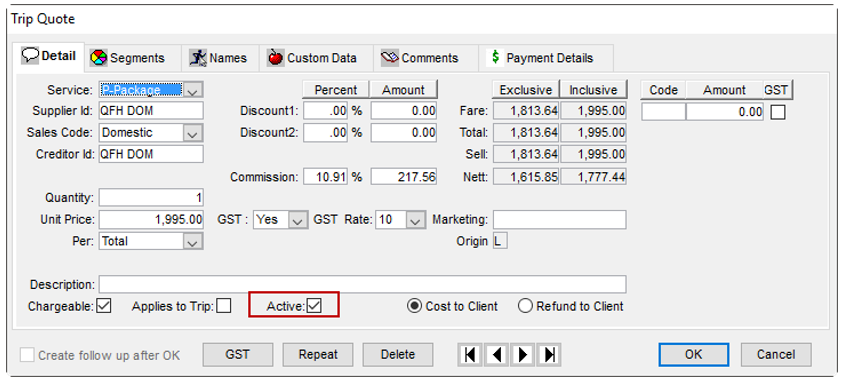Click Fare inclusive value 1,995.00

pos(593,111)
